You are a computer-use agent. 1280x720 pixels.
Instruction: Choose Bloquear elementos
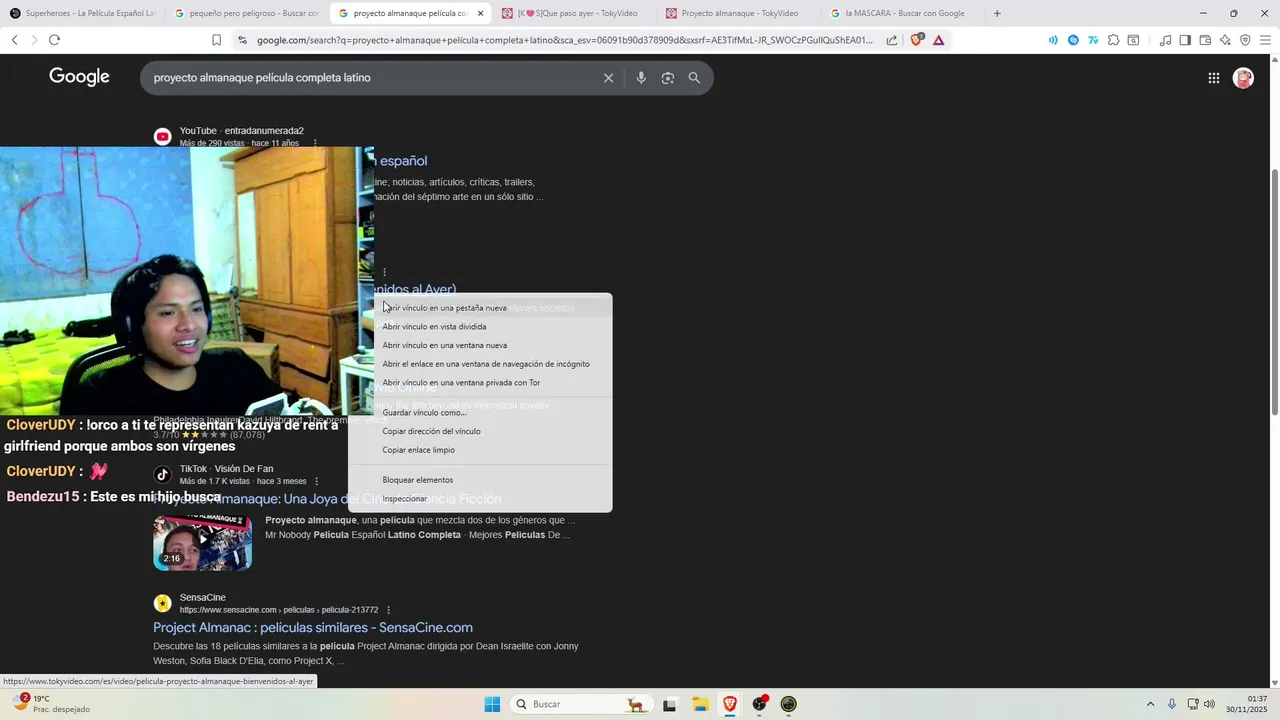[x=480, y=480]
